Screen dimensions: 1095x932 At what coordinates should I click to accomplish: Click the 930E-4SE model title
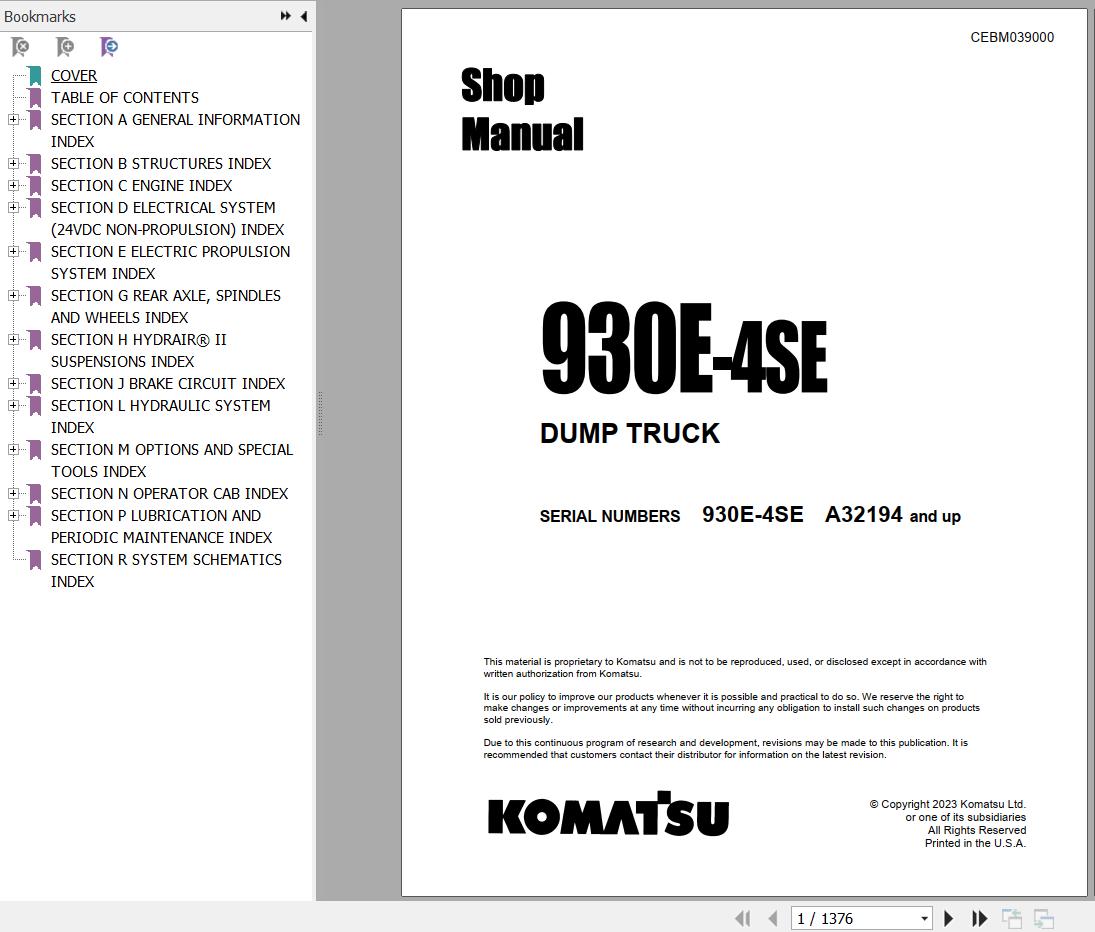pos(684,349)
